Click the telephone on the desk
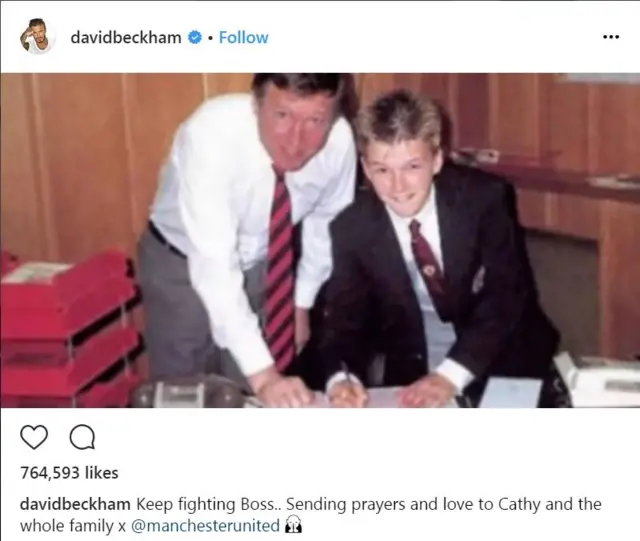The width and height of the screenshot is (640, 541). tap(190, 392)
